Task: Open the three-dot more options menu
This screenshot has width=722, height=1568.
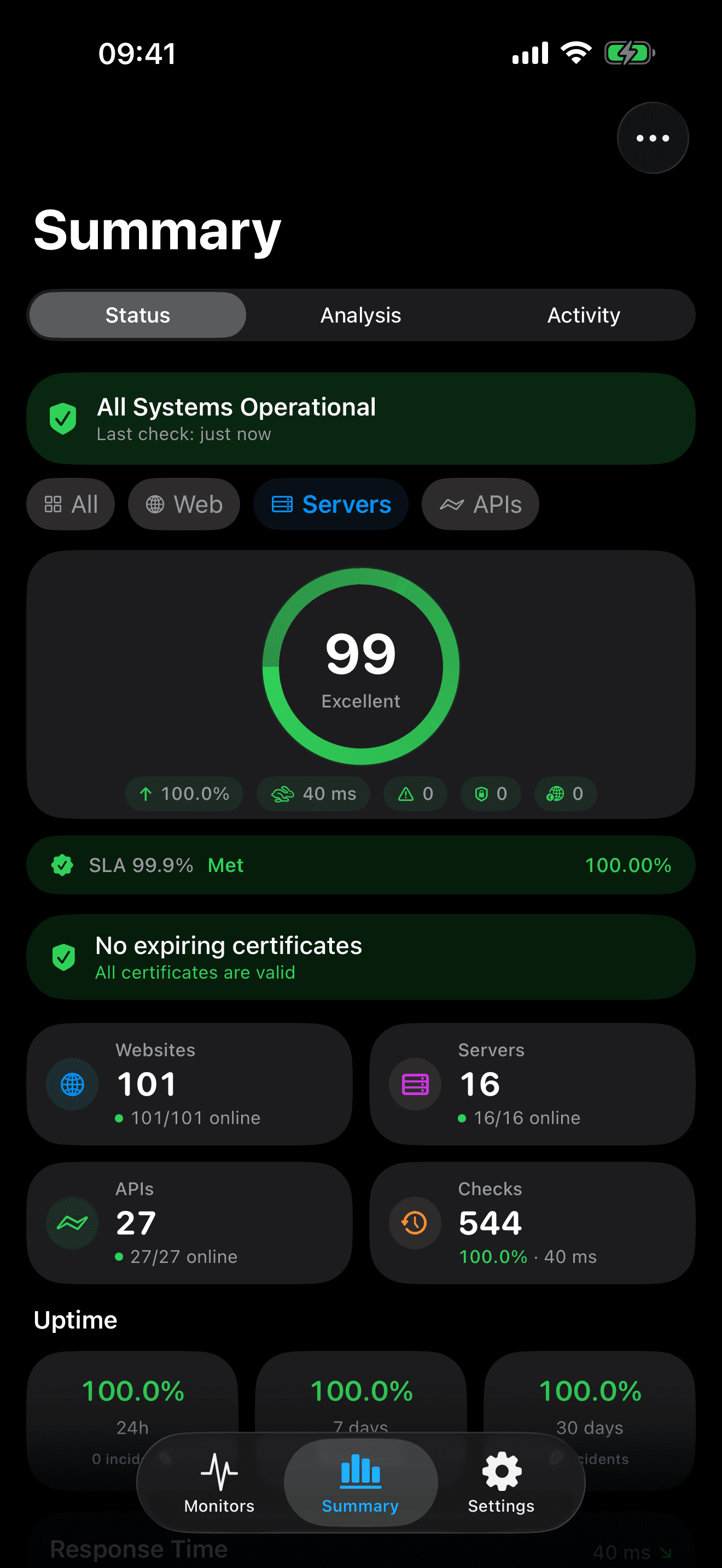Action: (653, 138)
